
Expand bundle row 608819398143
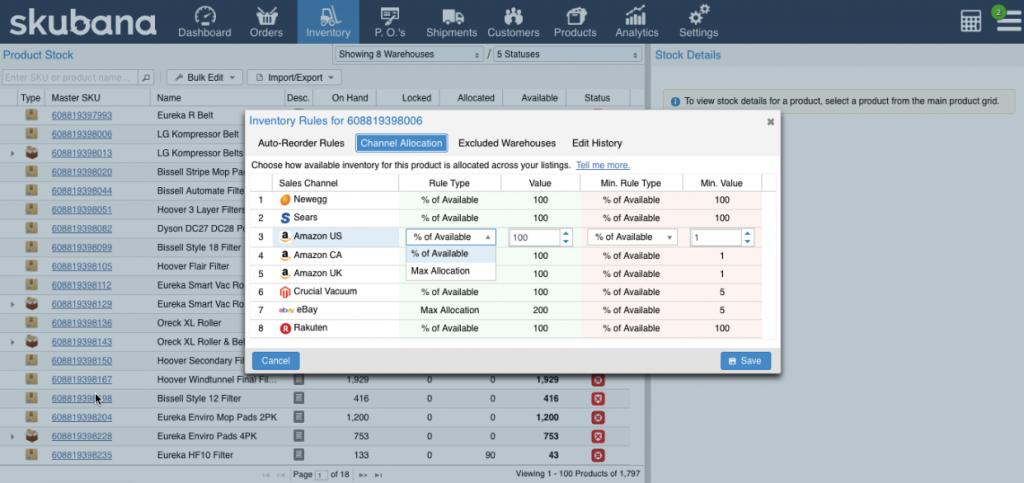(x=12, y=342)
